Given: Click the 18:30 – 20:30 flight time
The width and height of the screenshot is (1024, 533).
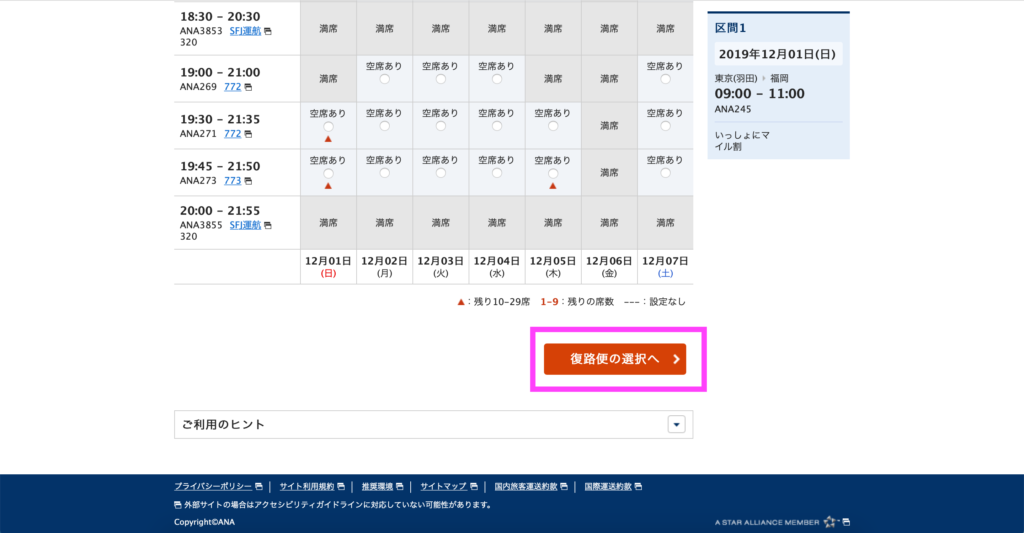Looking at the screenshot, I should [220, 16].
